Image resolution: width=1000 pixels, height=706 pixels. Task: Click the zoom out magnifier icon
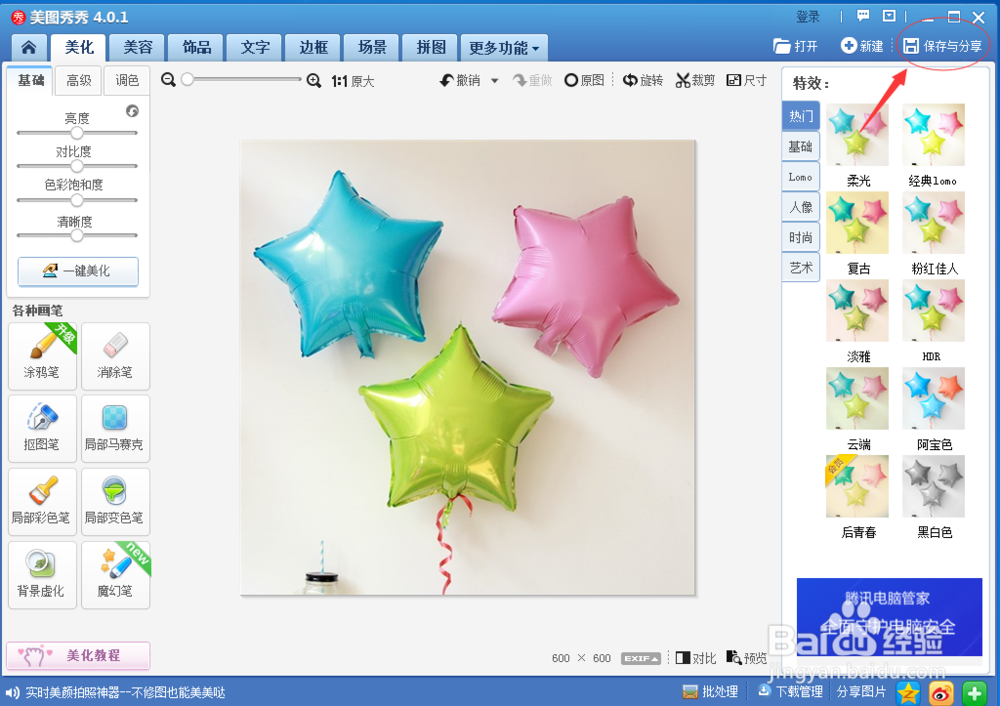pos(168,80)
